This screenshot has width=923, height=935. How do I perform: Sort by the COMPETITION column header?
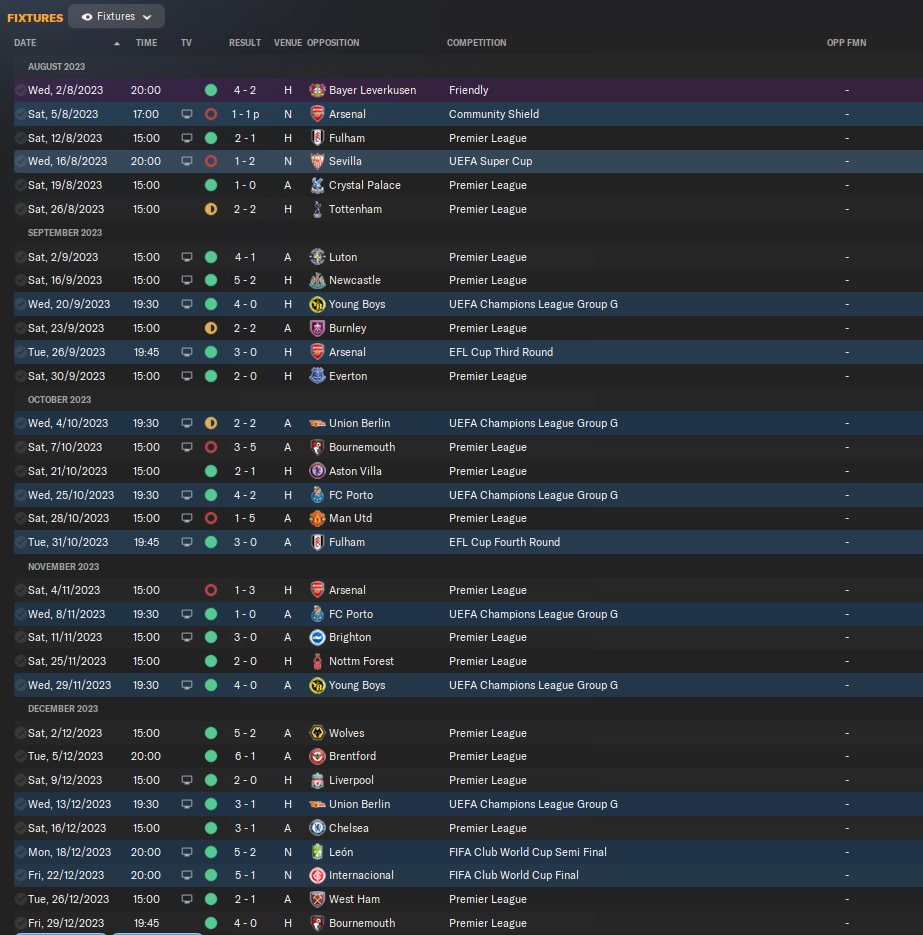coord(476,43)
